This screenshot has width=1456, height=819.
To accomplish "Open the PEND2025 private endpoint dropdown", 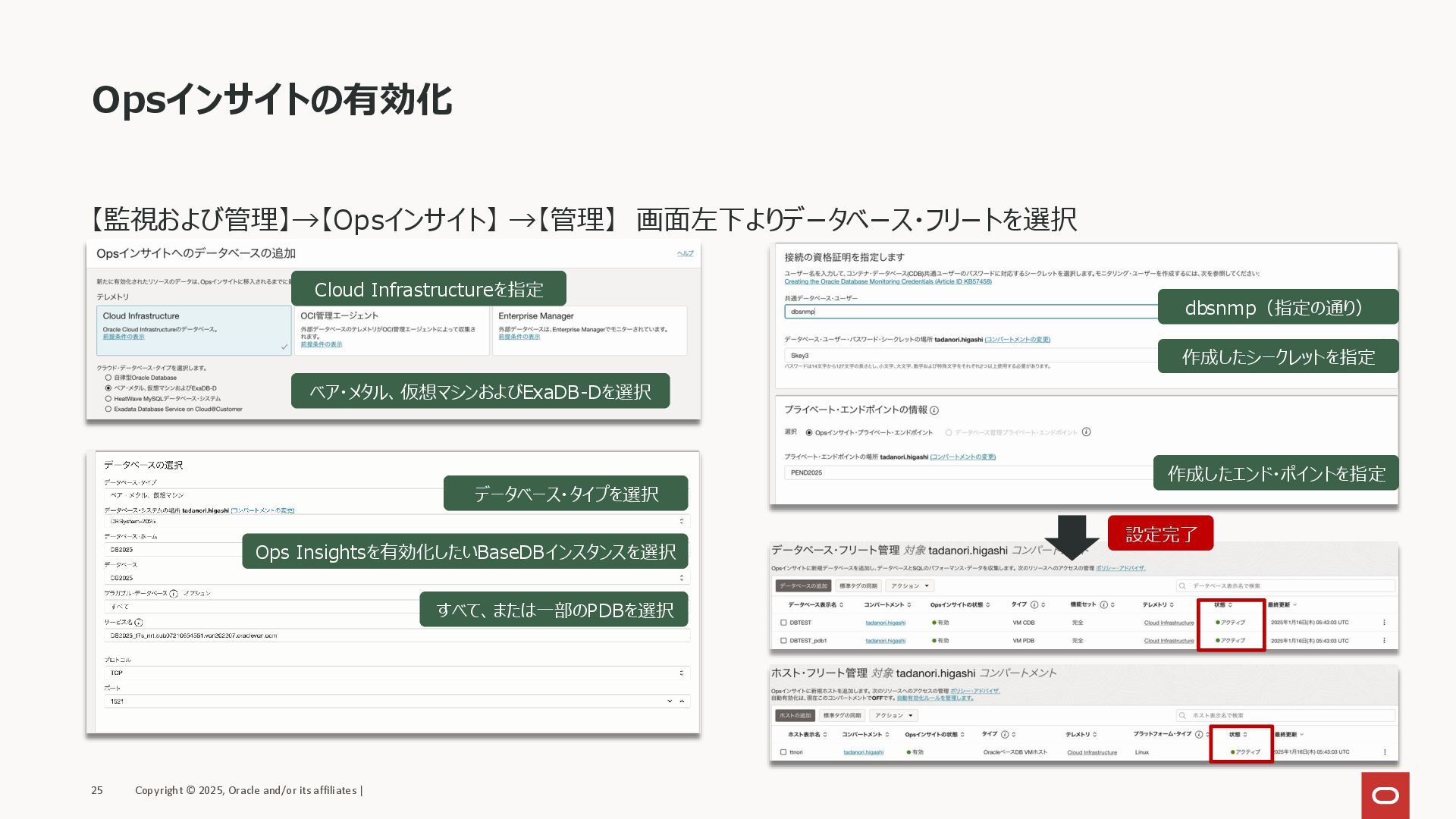I will 969,472.
